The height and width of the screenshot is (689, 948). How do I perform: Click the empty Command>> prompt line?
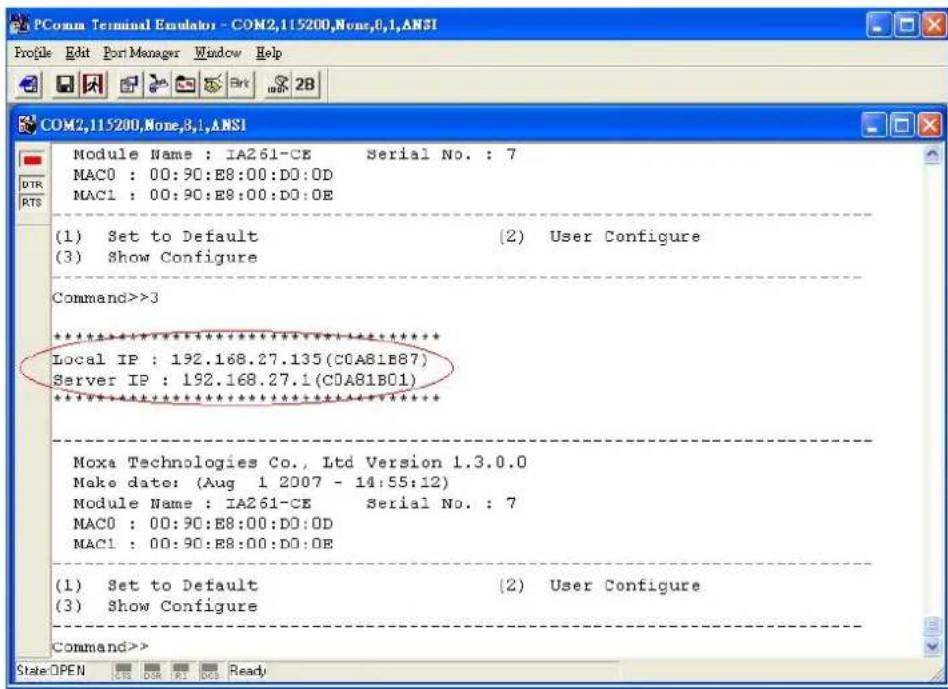[100, 647]
